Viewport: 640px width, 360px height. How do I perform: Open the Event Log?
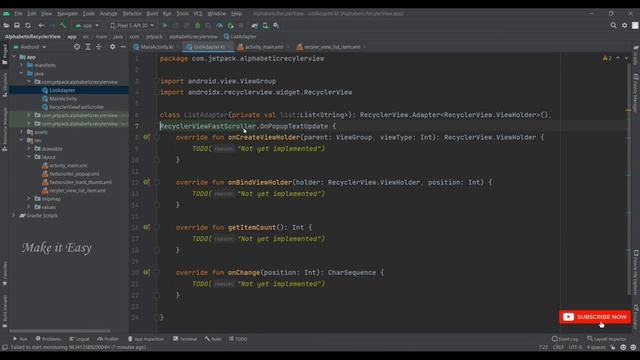click(565, 339)
